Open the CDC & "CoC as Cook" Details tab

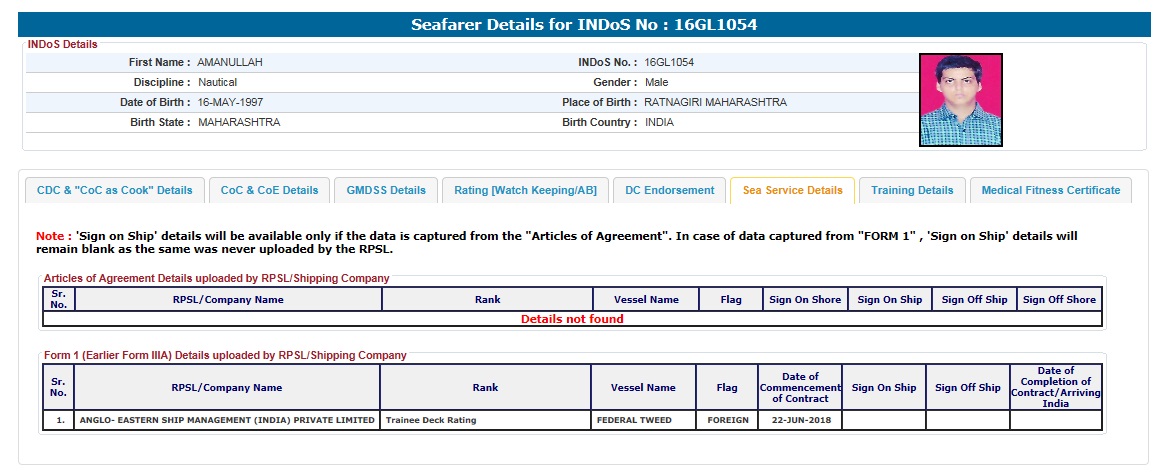coord(115,190)
